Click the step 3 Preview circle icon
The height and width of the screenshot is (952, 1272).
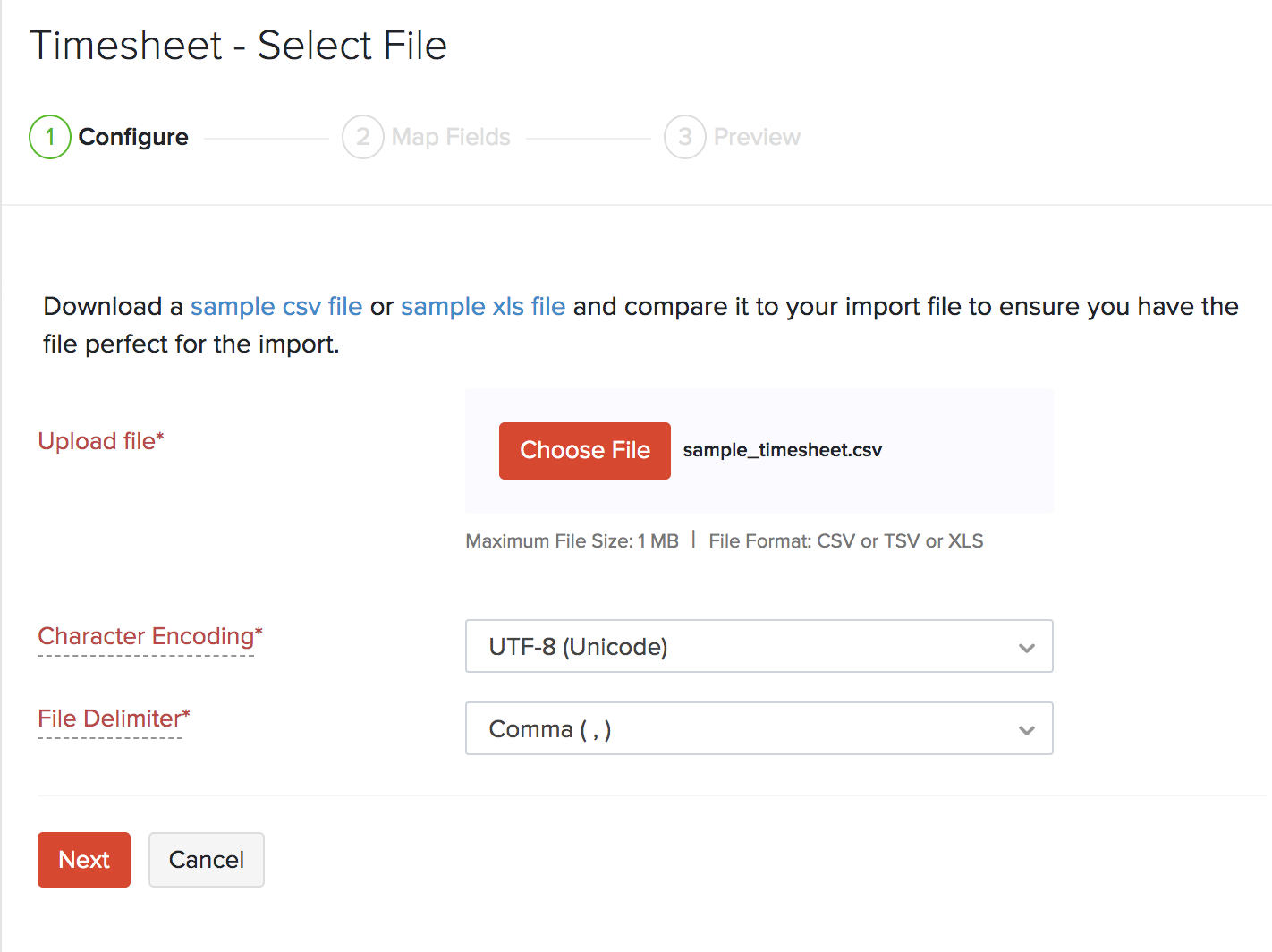coord(684,137)
